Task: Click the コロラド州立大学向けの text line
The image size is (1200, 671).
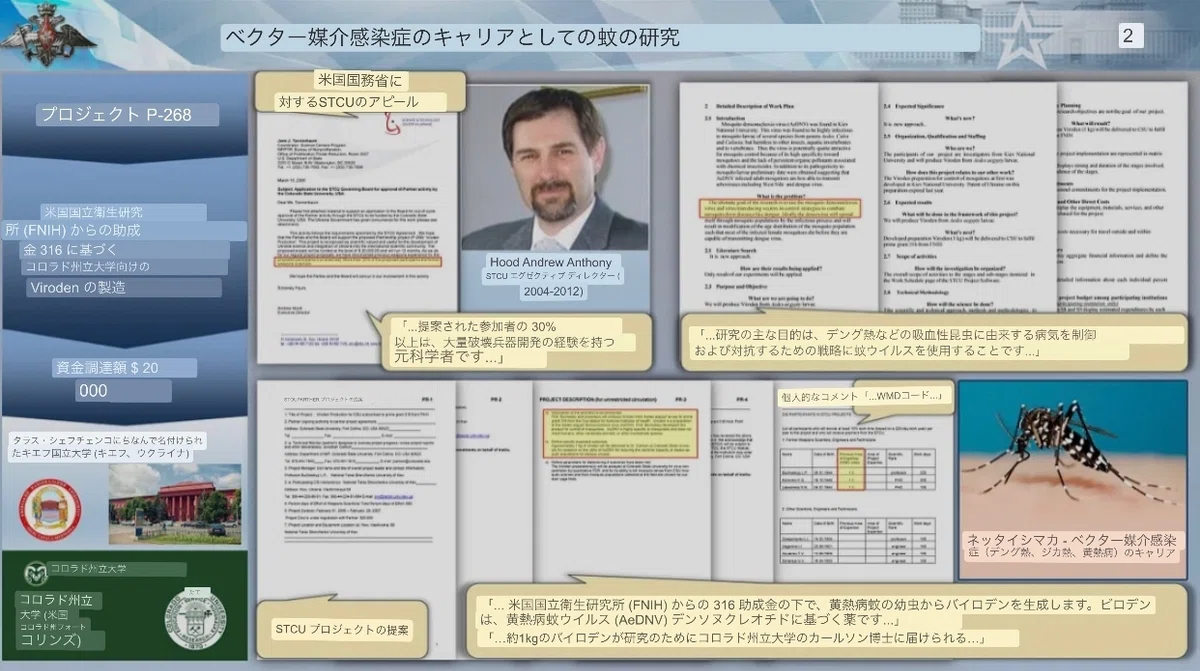Action: coord(87,267)
